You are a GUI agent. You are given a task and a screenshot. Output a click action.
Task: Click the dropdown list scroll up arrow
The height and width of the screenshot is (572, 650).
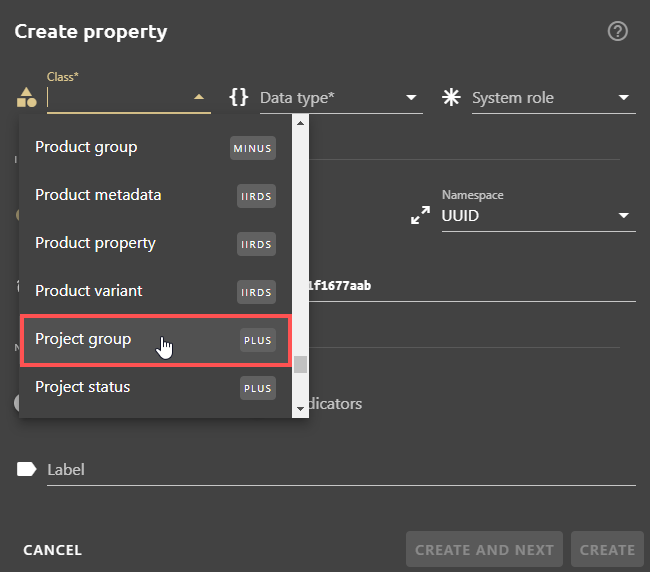pyautogui.click(x=301, y=123)
